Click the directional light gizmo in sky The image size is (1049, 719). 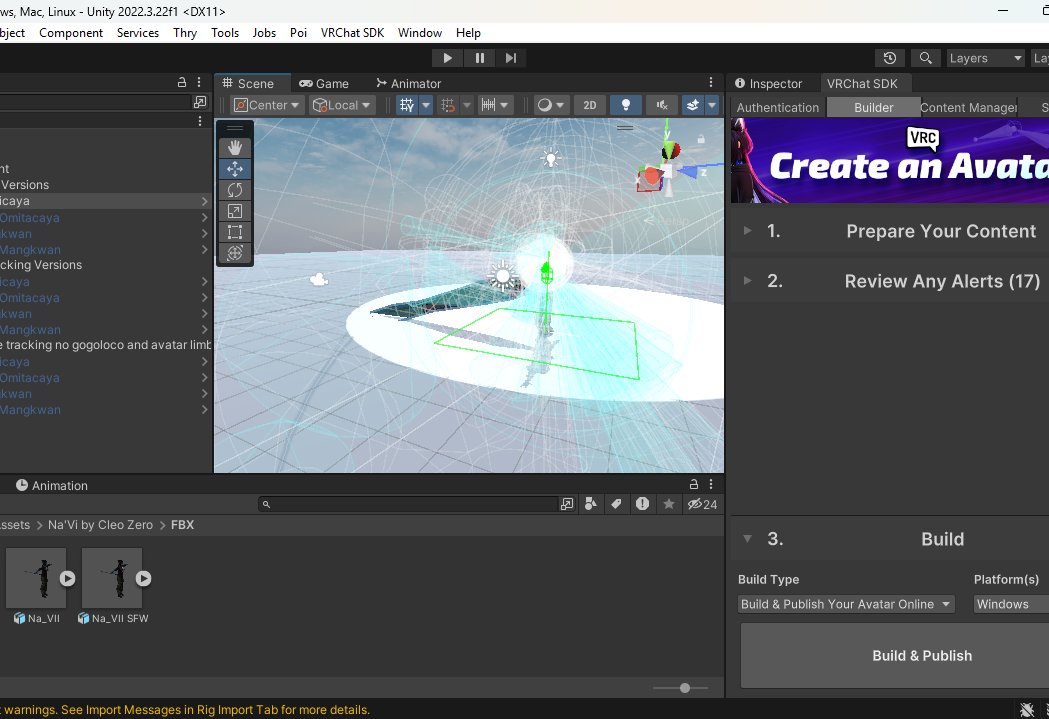pos(551,159)
